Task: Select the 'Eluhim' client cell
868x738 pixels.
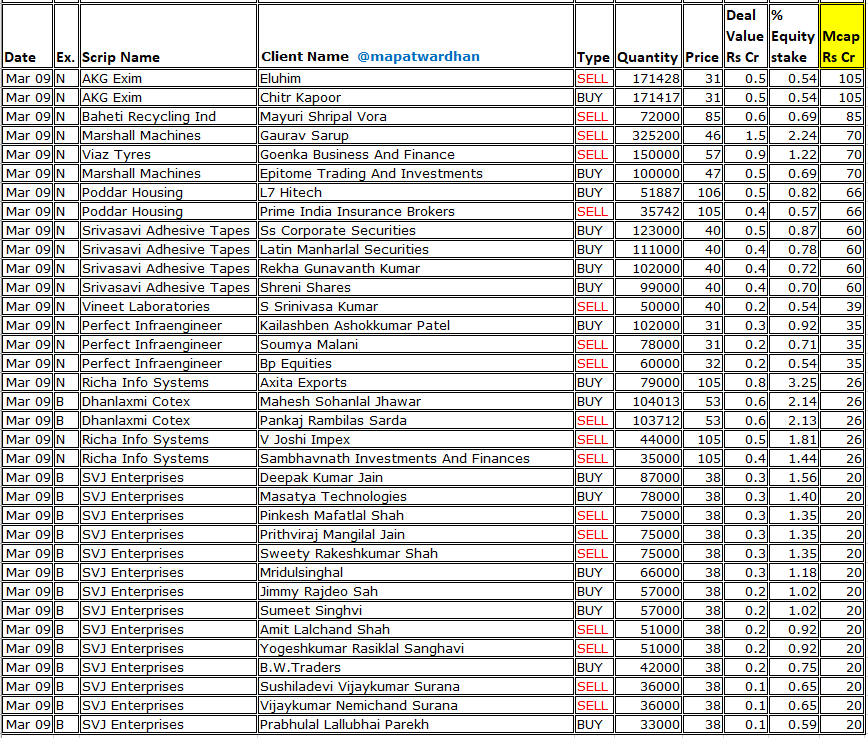Action: point(416,79)
